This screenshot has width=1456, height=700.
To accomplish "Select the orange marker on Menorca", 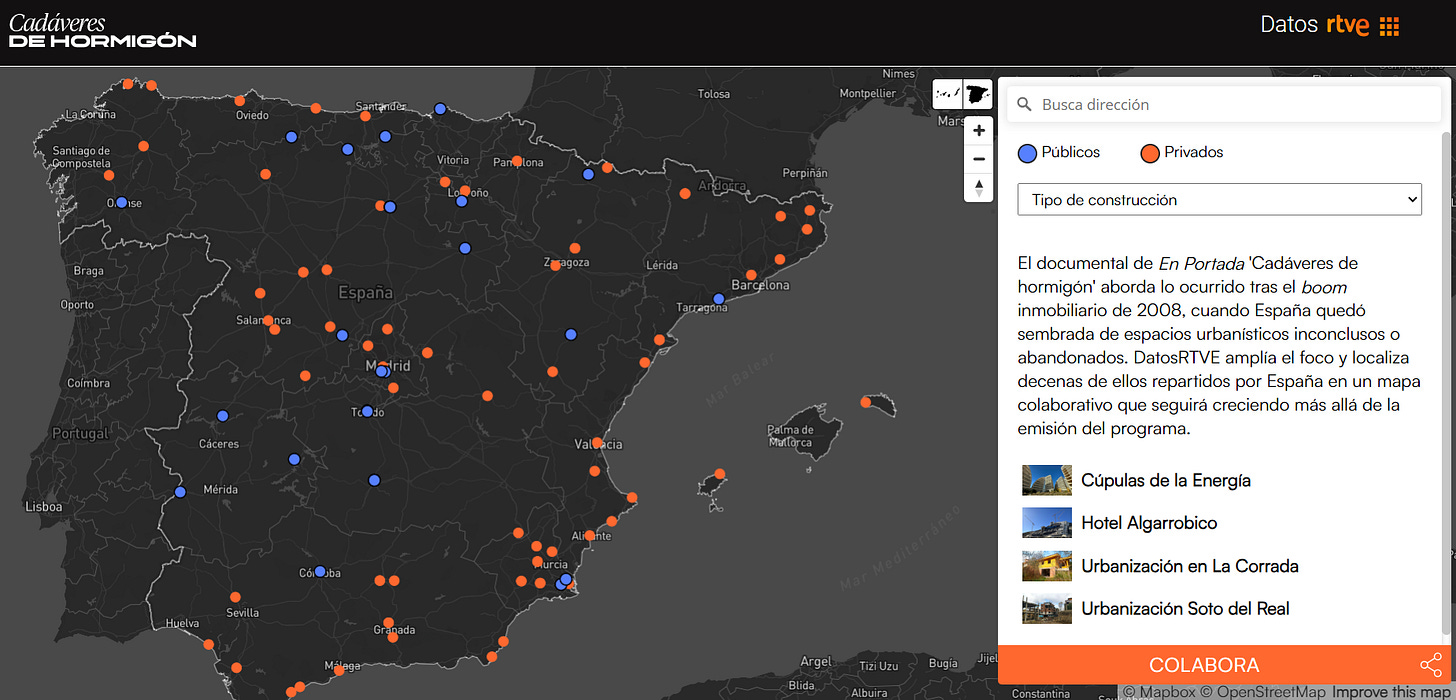I will (866, 402).
